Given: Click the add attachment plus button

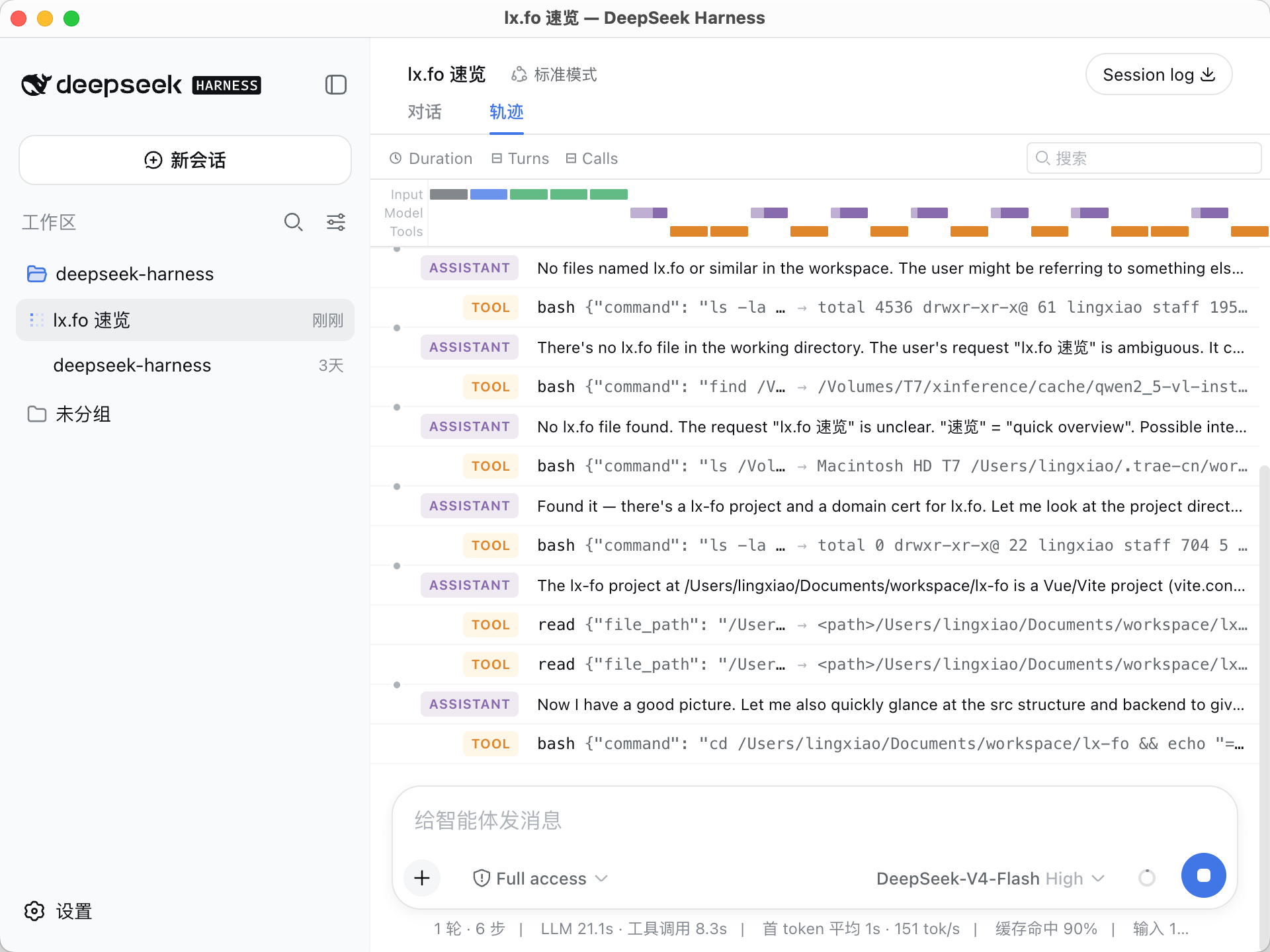Looking at the screenshot, I should [422, 878].
